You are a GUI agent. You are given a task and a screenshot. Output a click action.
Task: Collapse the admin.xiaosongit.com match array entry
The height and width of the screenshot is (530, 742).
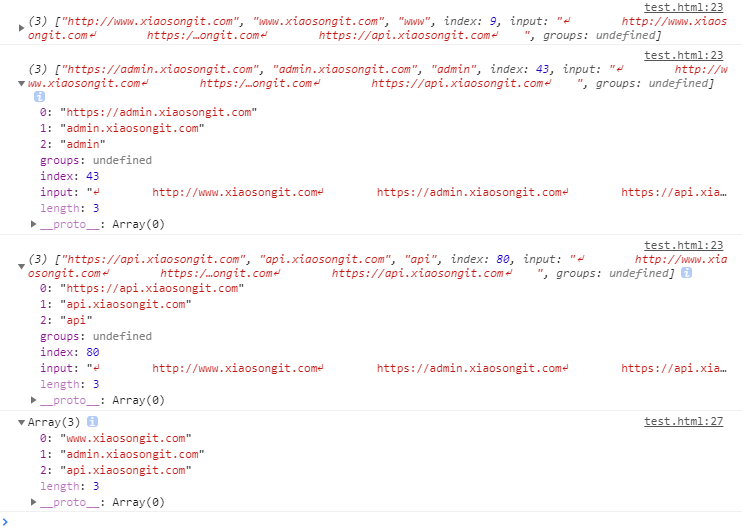coord(23,83)
